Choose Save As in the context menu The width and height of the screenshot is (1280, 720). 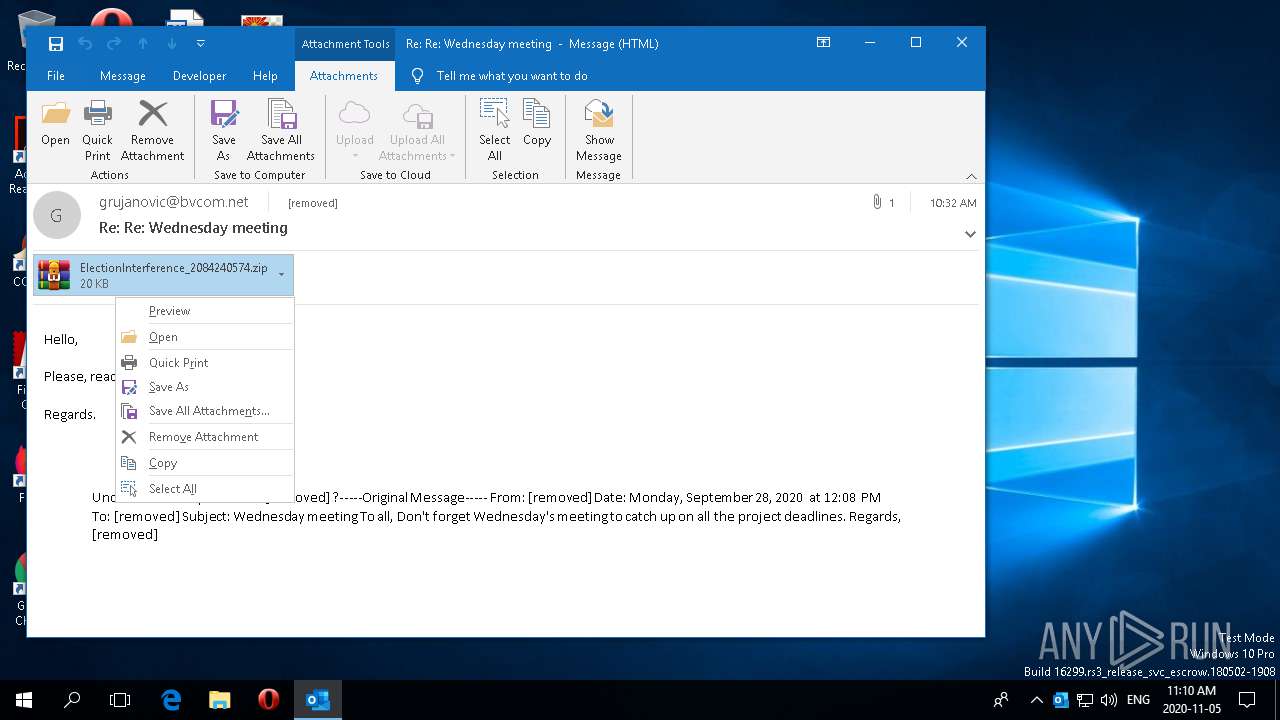coord(205,387)
